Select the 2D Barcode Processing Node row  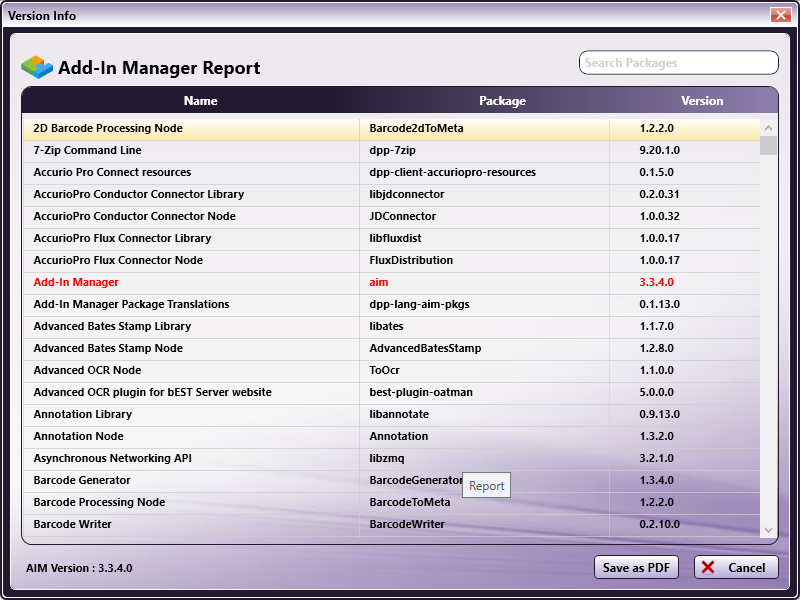[x=391, y=129]
